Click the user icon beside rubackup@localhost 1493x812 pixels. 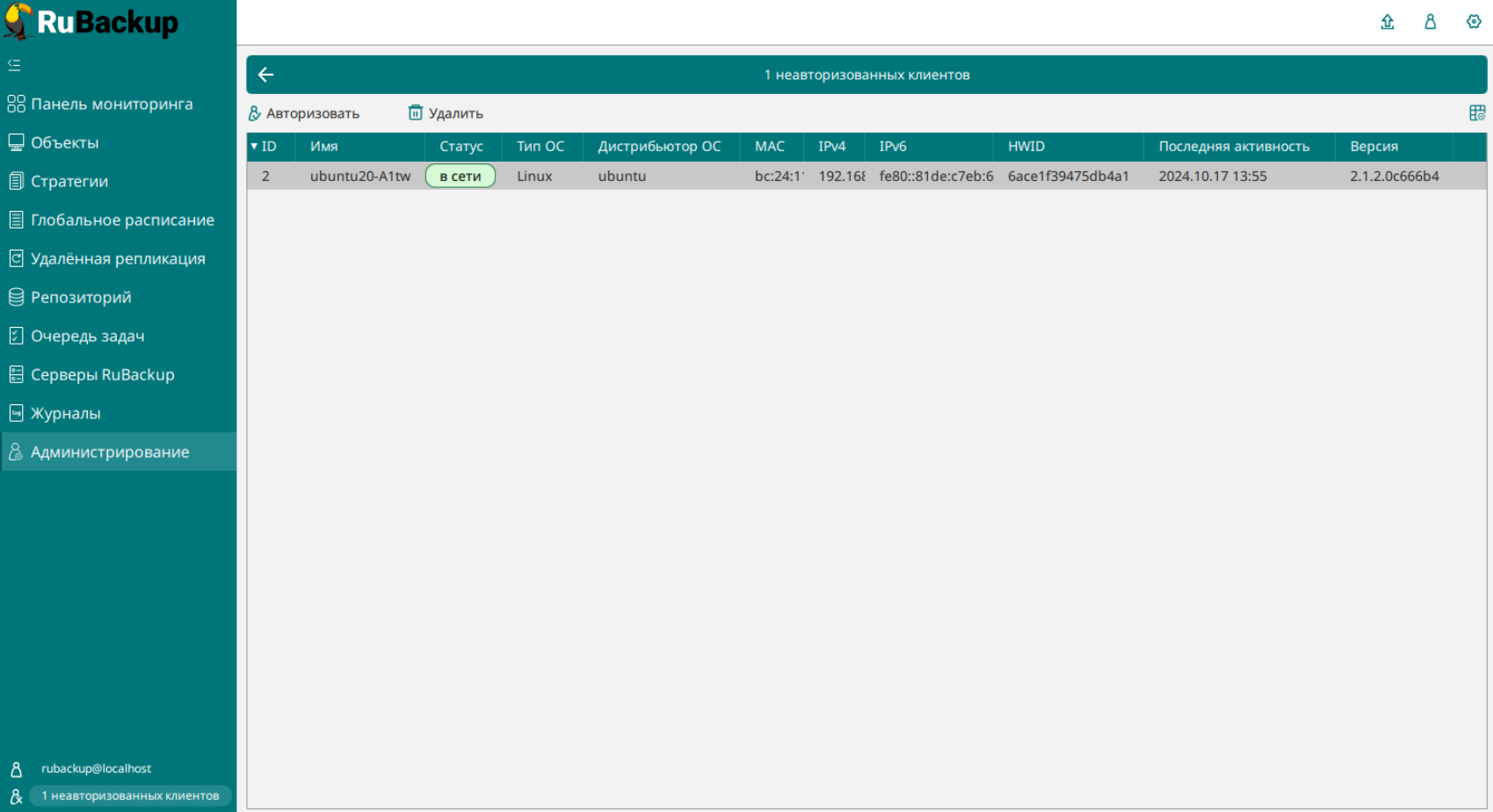pyautogui.click(x=16, y=769)
